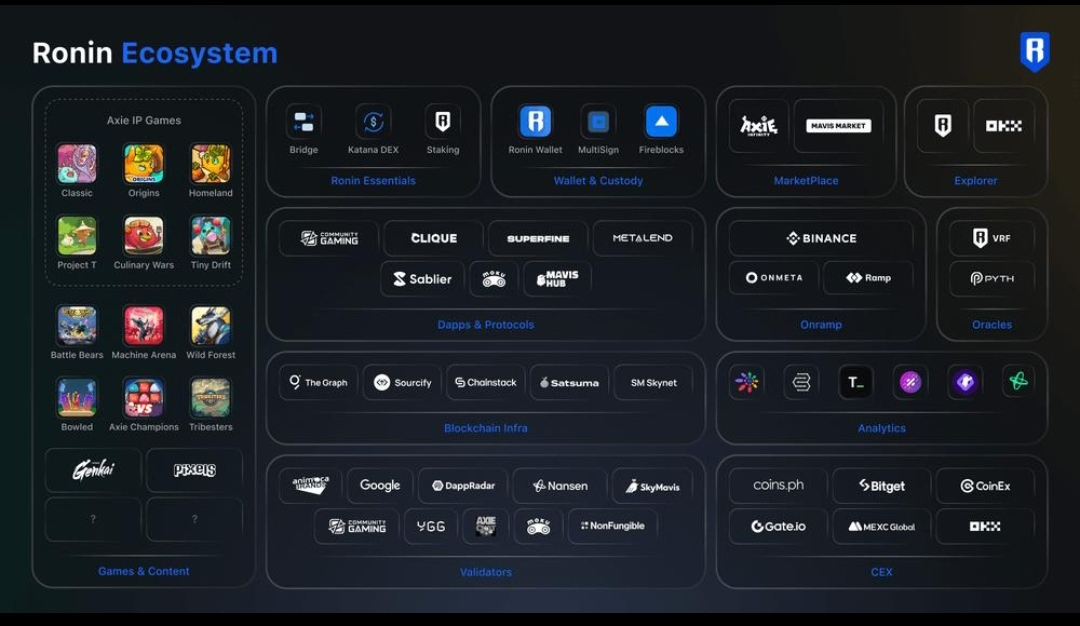This screenshot has width=1080, height=626.
Task: Select the white T_ analytics icon
Action: [x=855, y=382]
